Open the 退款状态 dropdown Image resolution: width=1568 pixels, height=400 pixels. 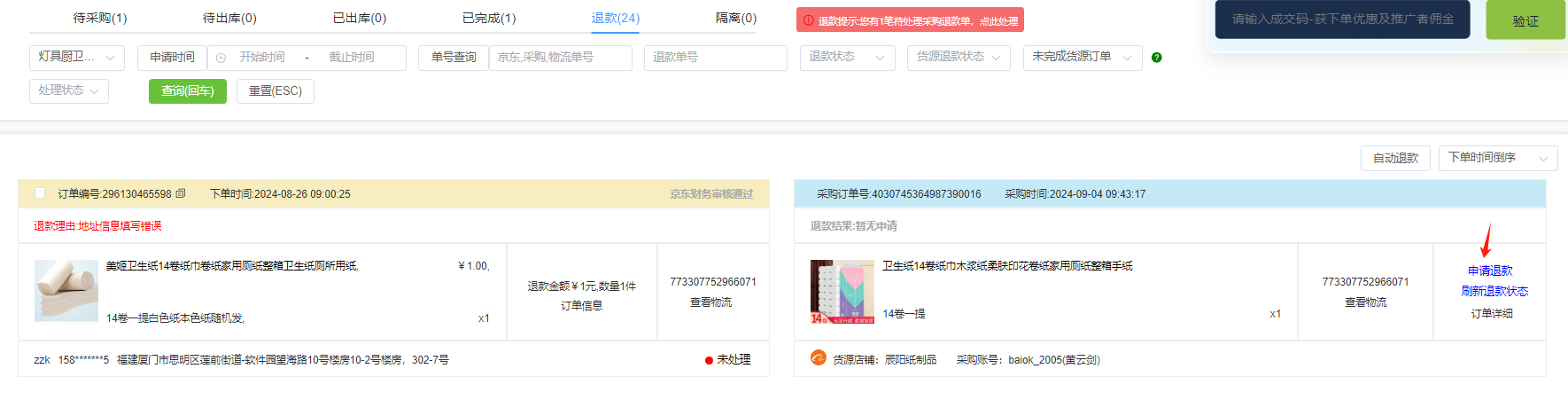pos(846,58)
